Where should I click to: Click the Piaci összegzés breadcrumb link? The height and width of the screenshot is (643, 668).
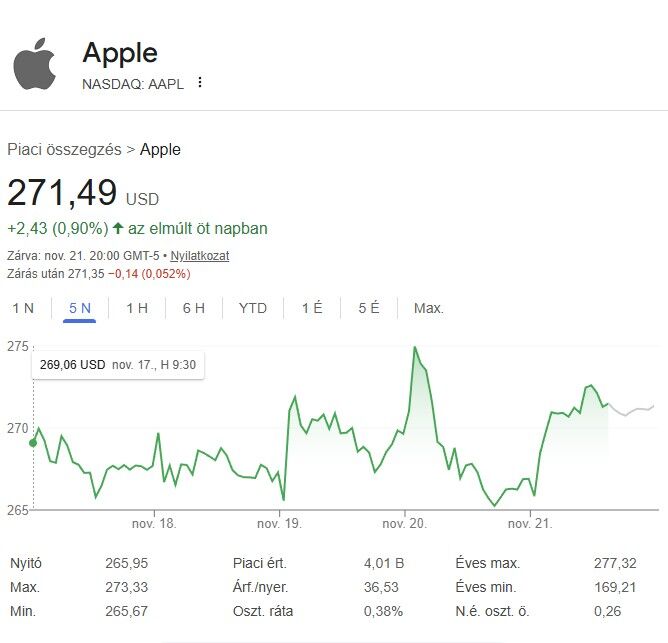[x=64, y=150]
